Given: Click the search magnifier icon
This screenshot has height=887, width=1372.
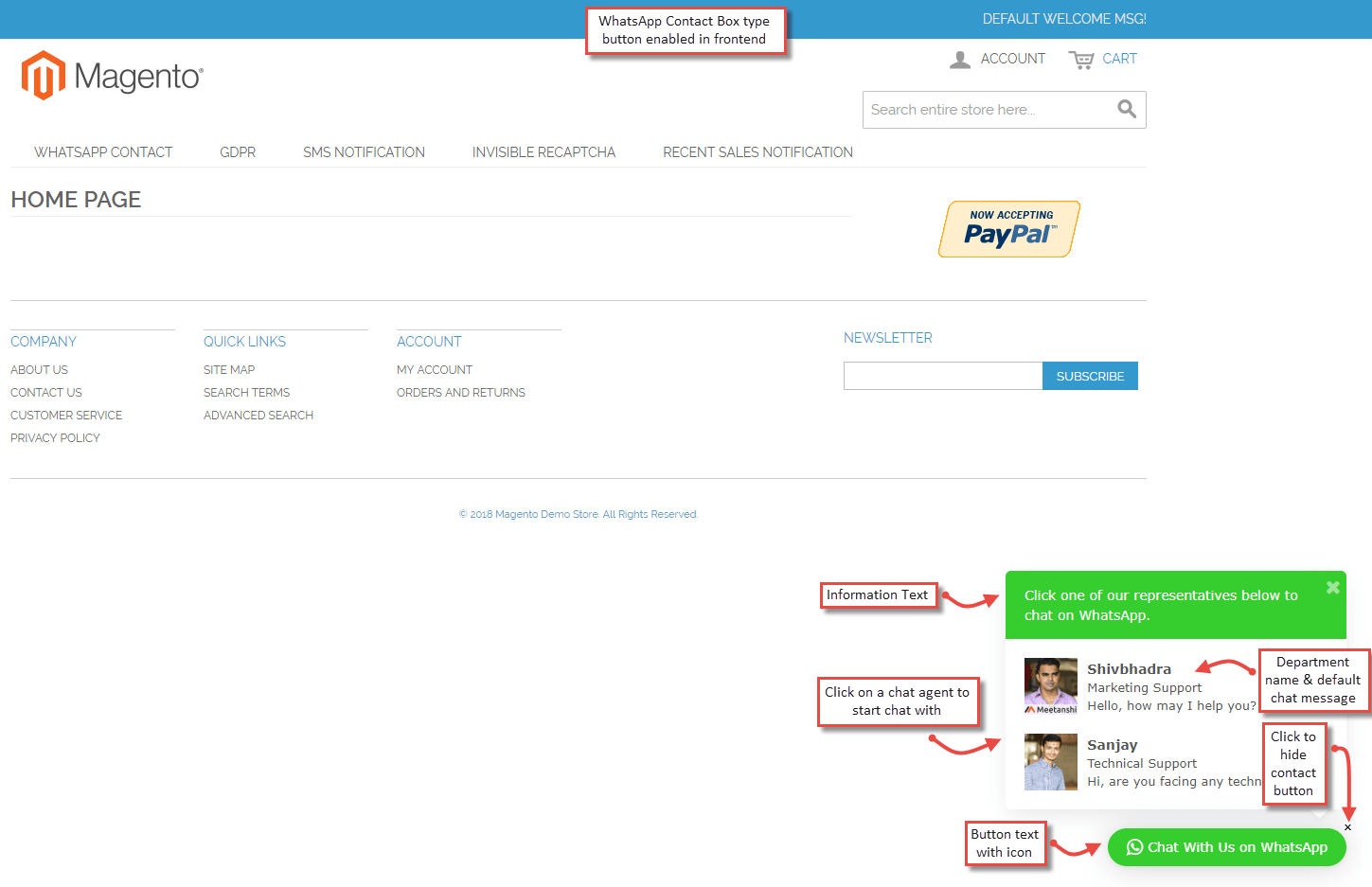Looking at the screenshot, I should point(1127,109).
